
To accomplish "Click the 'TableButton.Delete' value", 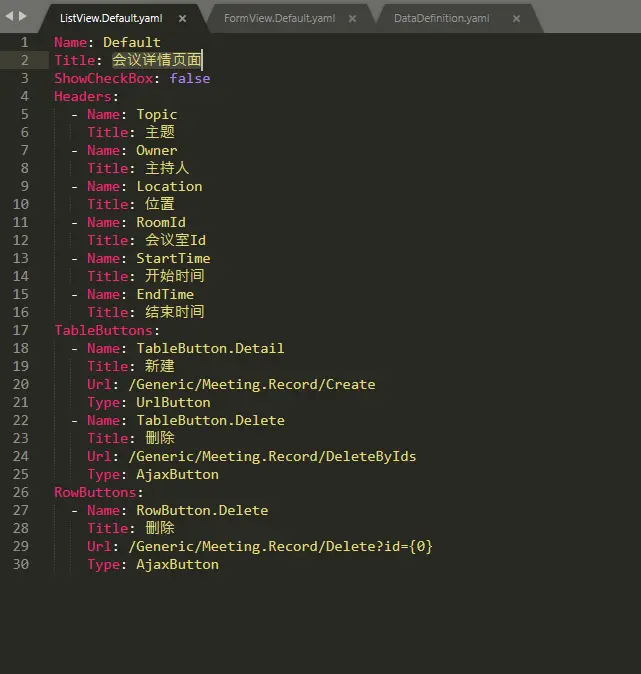I will (x=210, y=420).
